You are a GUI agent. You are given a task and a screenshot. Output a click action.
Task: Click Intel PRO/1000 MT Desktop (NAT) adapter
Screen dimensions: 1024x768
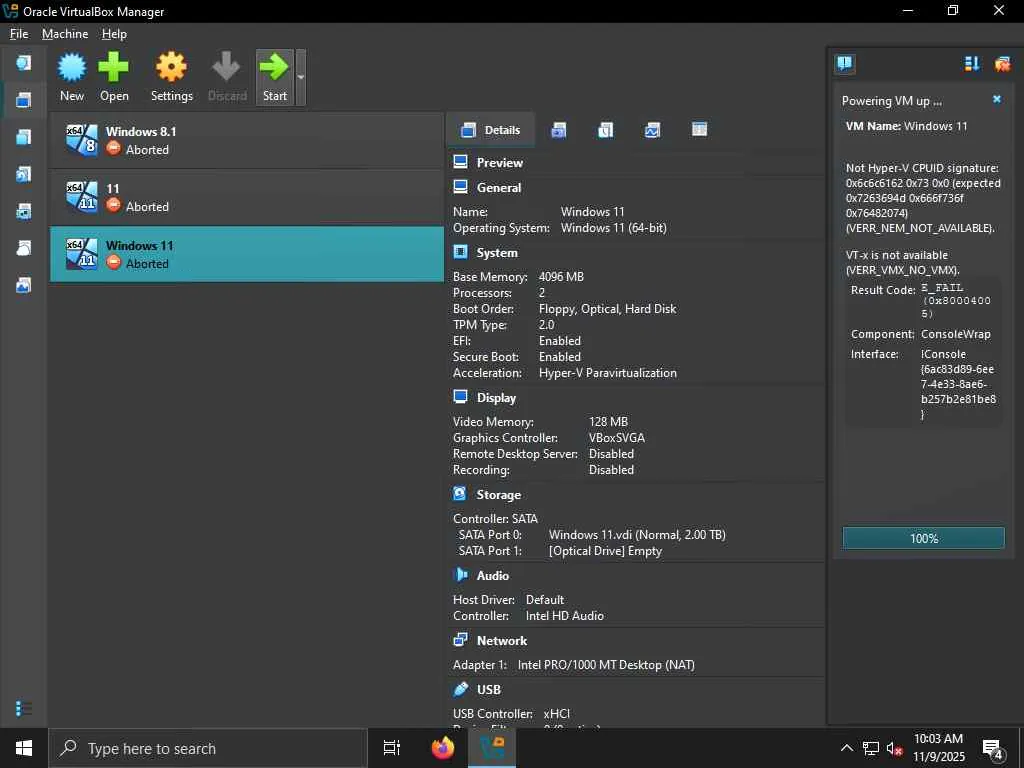pyautogui.click(x=606, y=665)
